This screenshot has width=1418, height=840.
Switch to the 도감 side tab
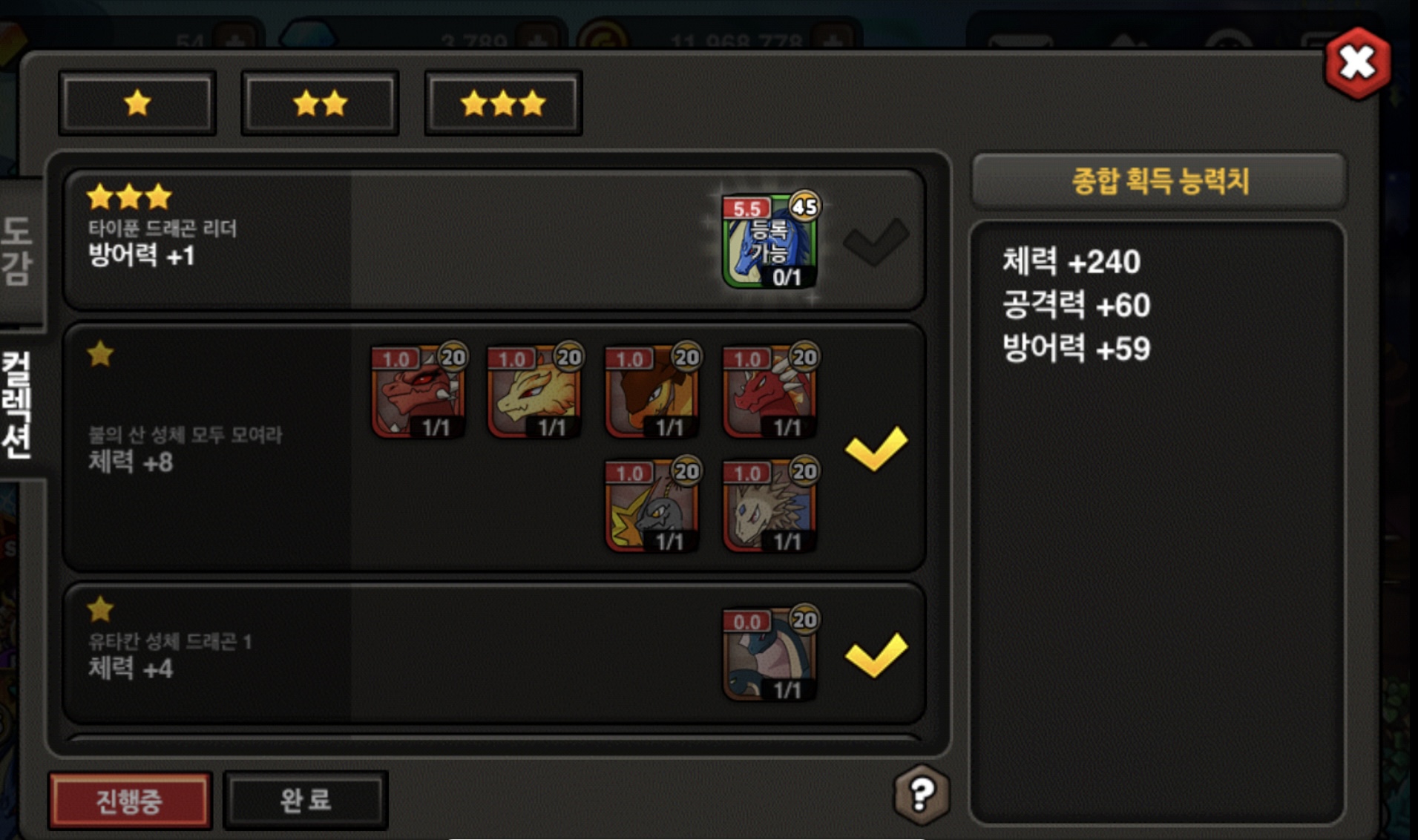click(x=19, y=252)
